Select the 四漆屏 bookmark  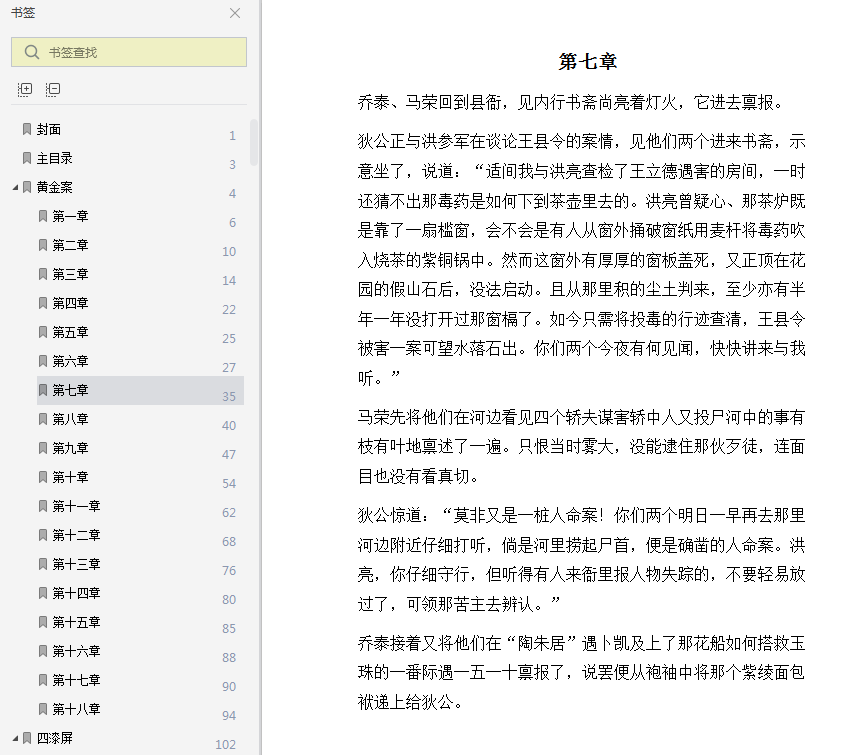click(x=54, y=739)
